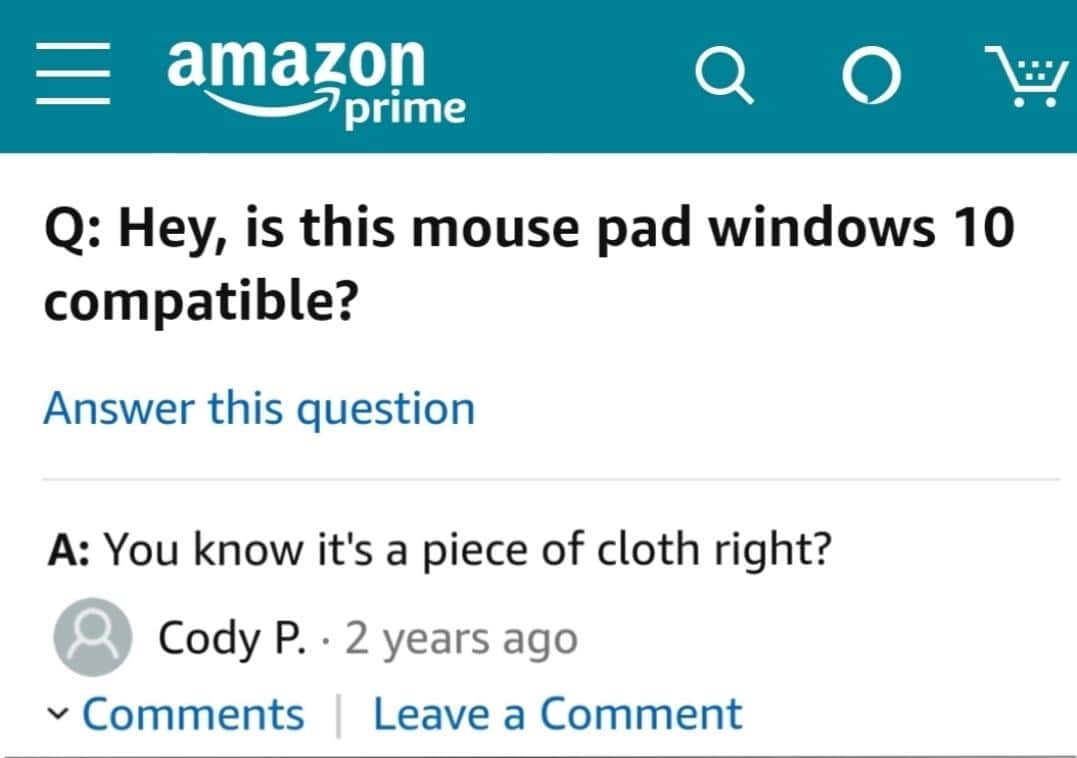Click the bold "A:" label
The height and width of the screenshot is (758, 1077).
(71, 551)
